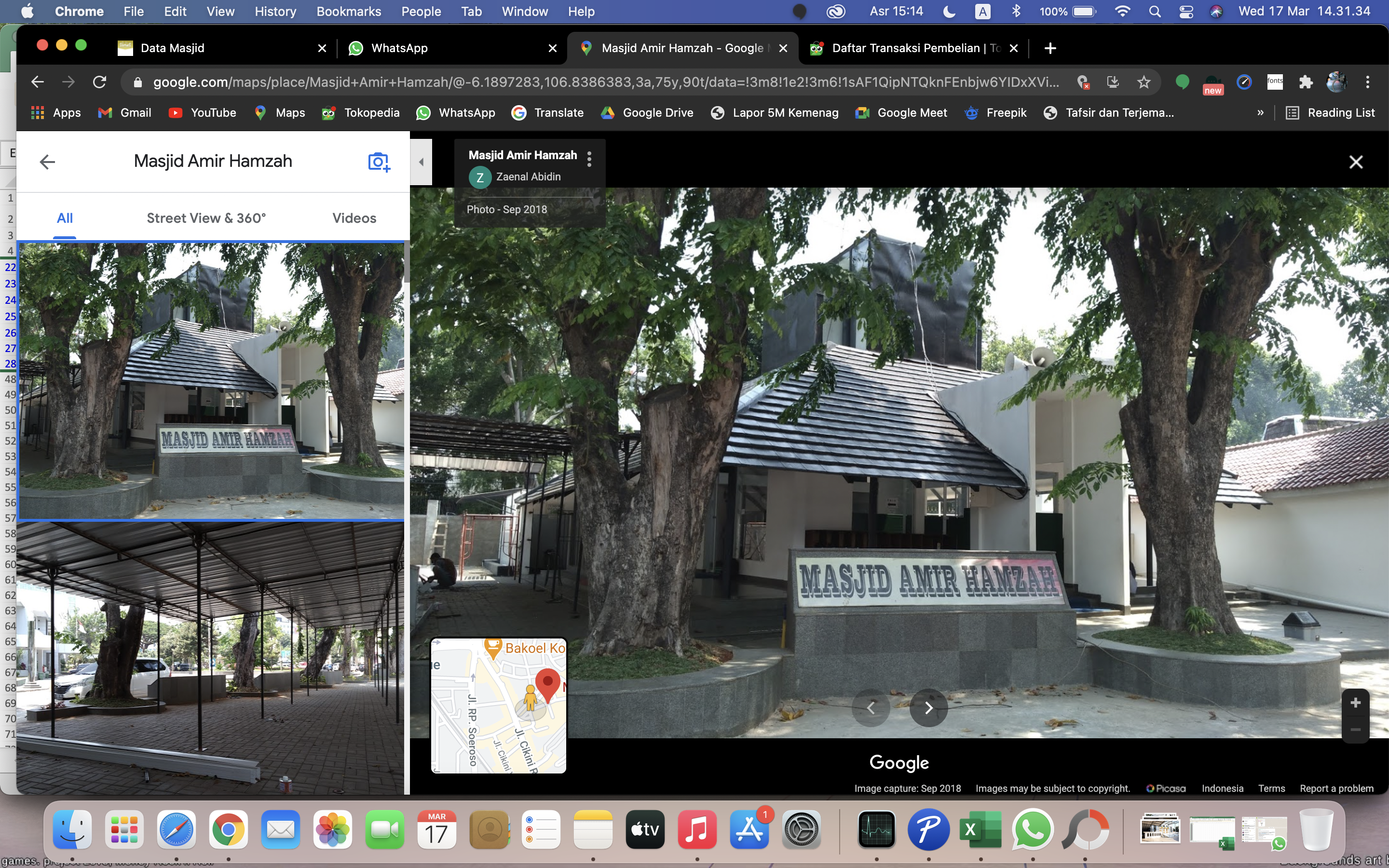This screenshot has width=1389, height=868.
Task: Switch to the WhatsApp browser tab
Action: [452, 48]
